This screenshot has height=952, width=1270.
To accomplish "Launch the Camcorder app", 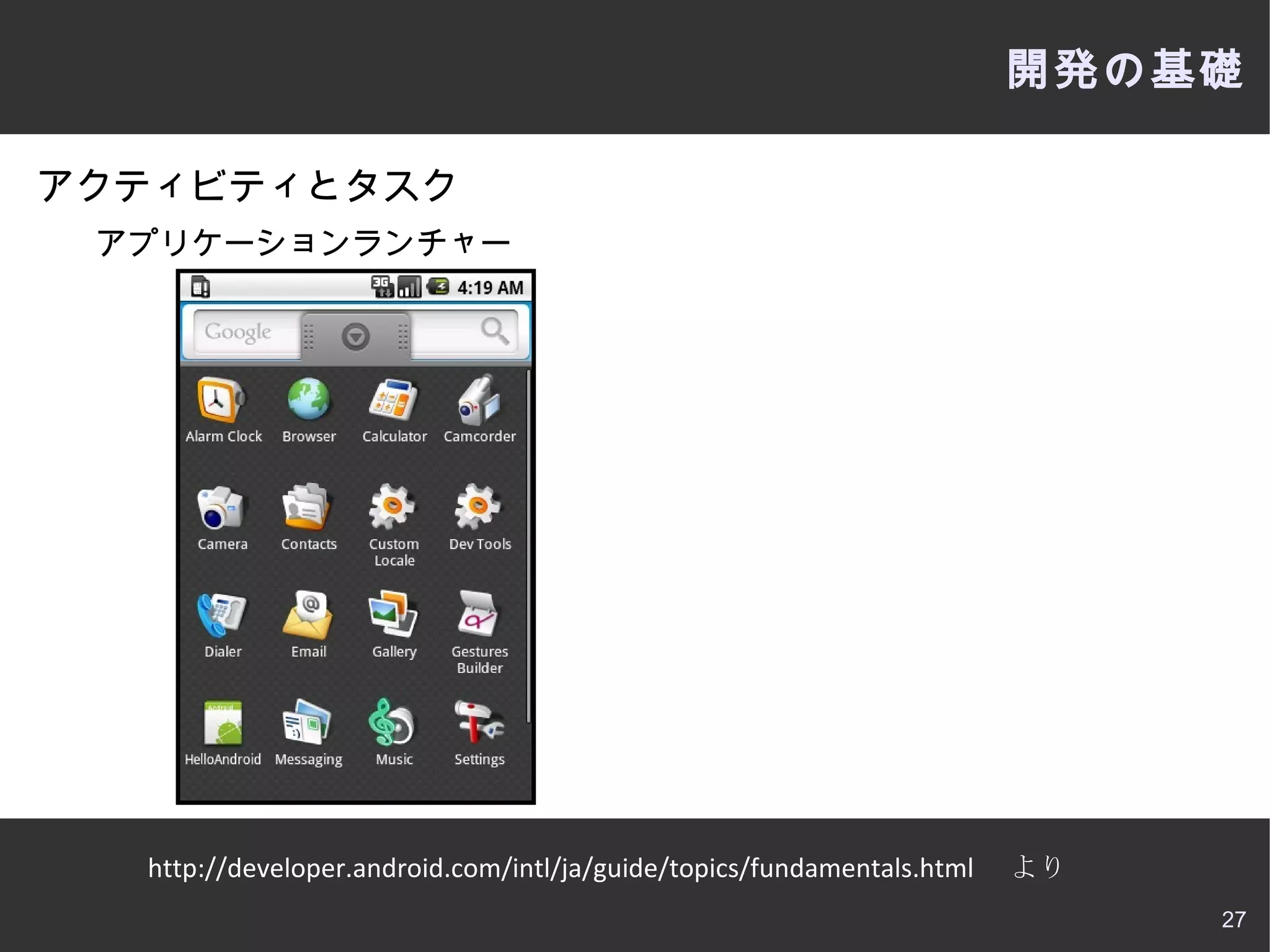I will coord(479,410).
